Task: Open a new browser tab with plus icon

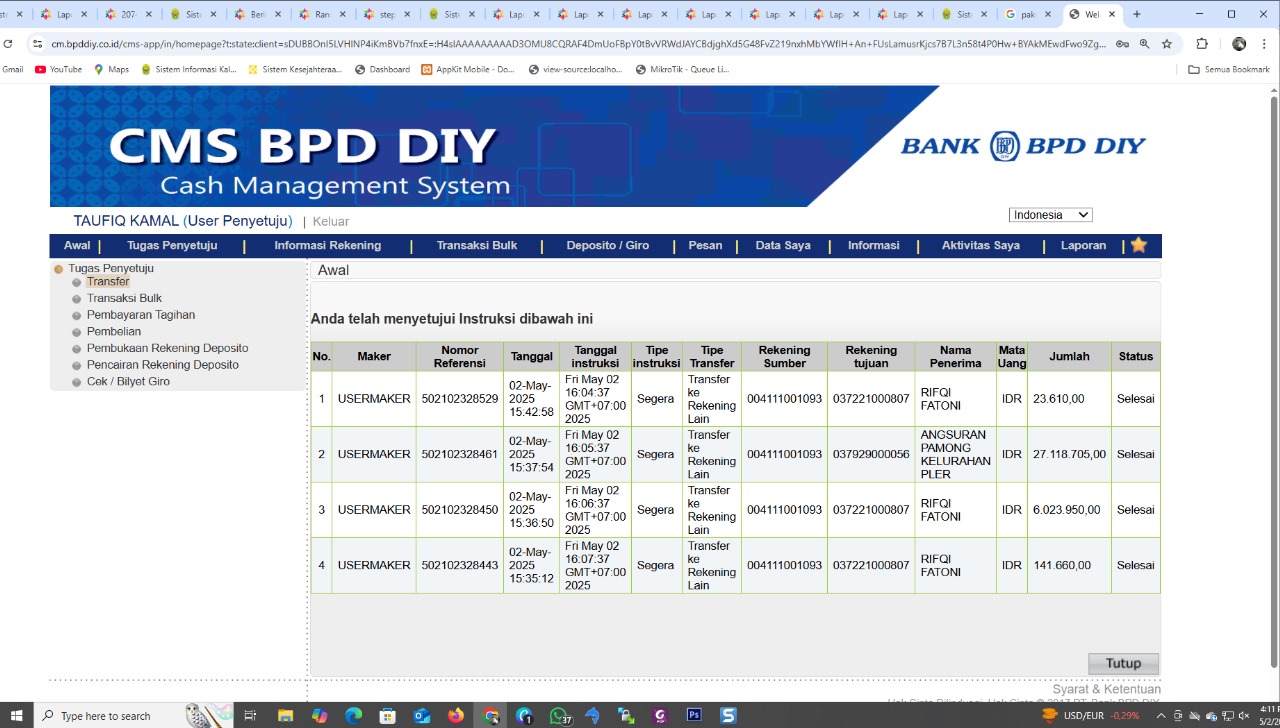Action: tap(1136, 14)
